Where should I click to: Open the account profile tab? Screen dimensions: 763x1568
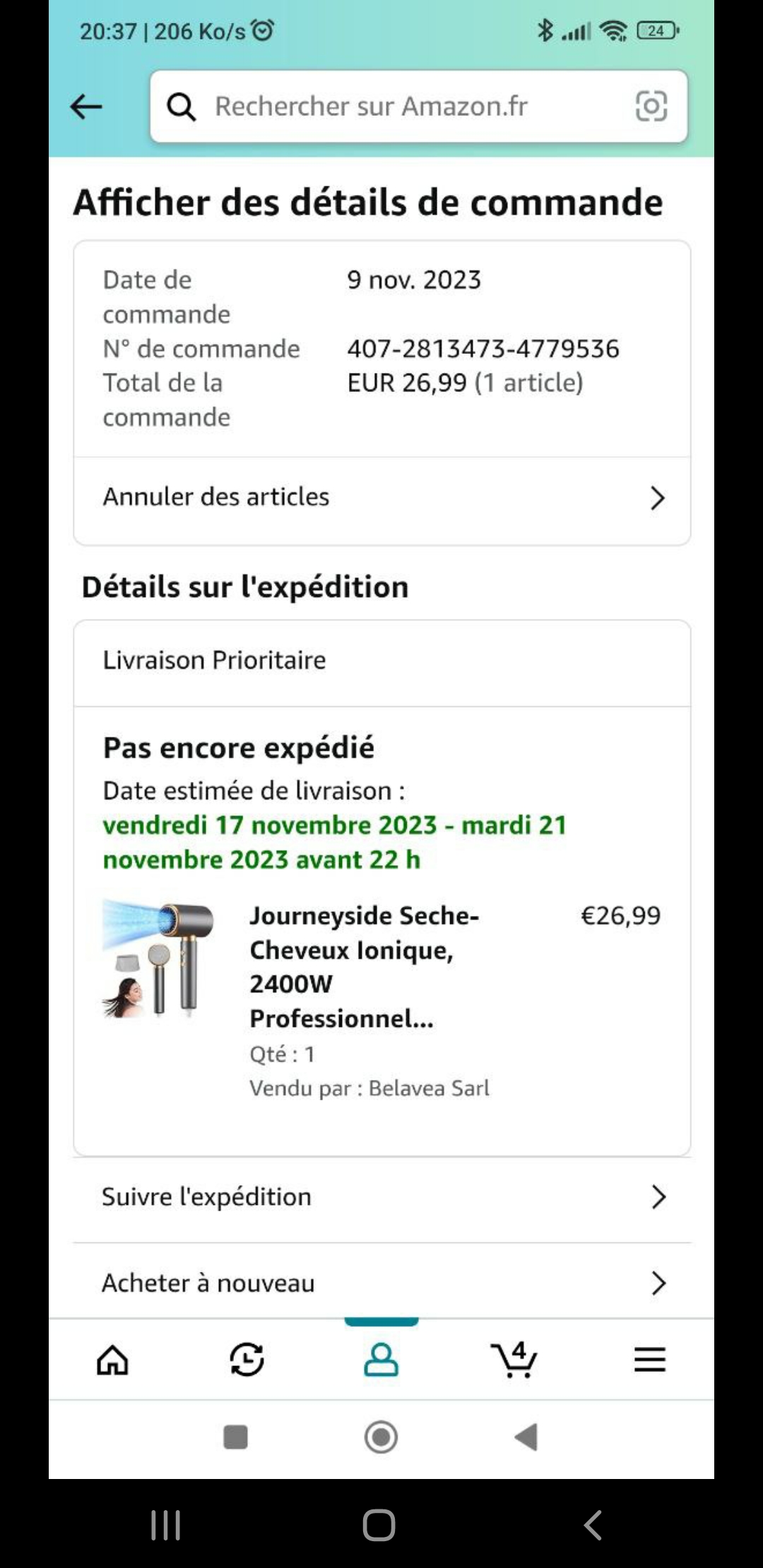[381, 1360]
